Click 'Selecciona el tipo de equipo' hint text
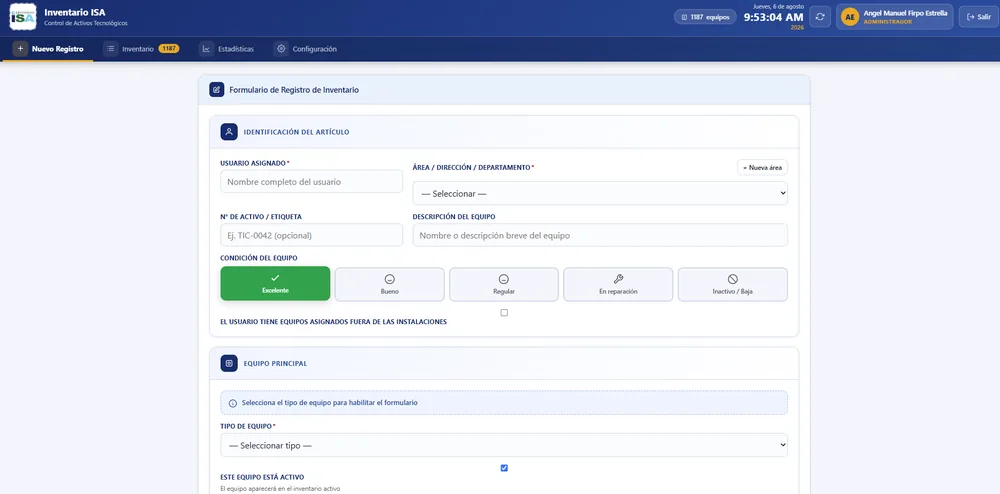 (330, 403)
